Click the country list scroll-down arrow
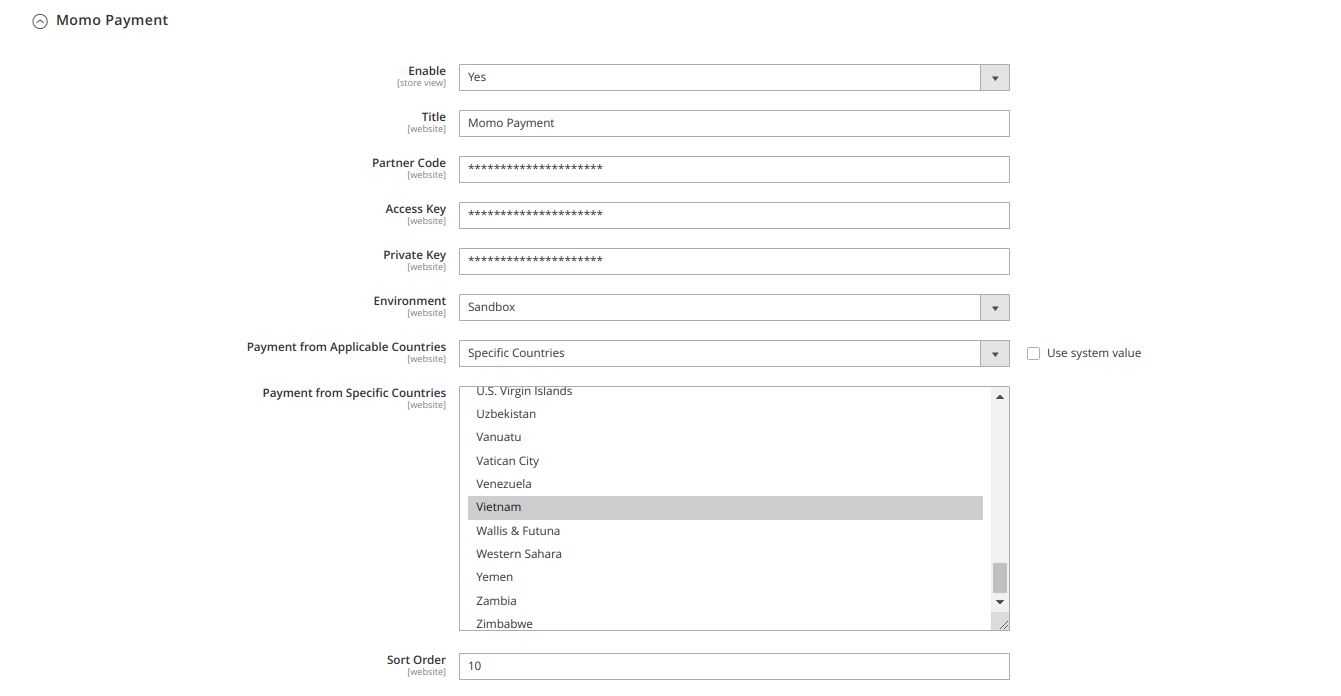The image size is (1341, 696). 1000,602
